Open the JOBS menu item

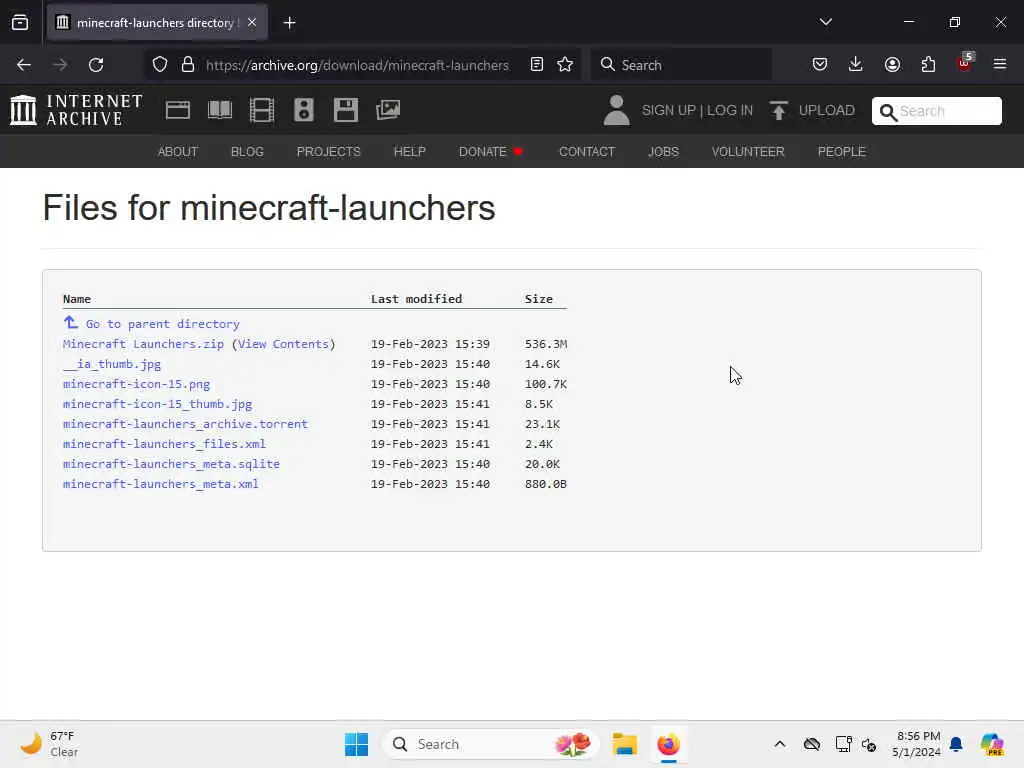click(663, 152)
